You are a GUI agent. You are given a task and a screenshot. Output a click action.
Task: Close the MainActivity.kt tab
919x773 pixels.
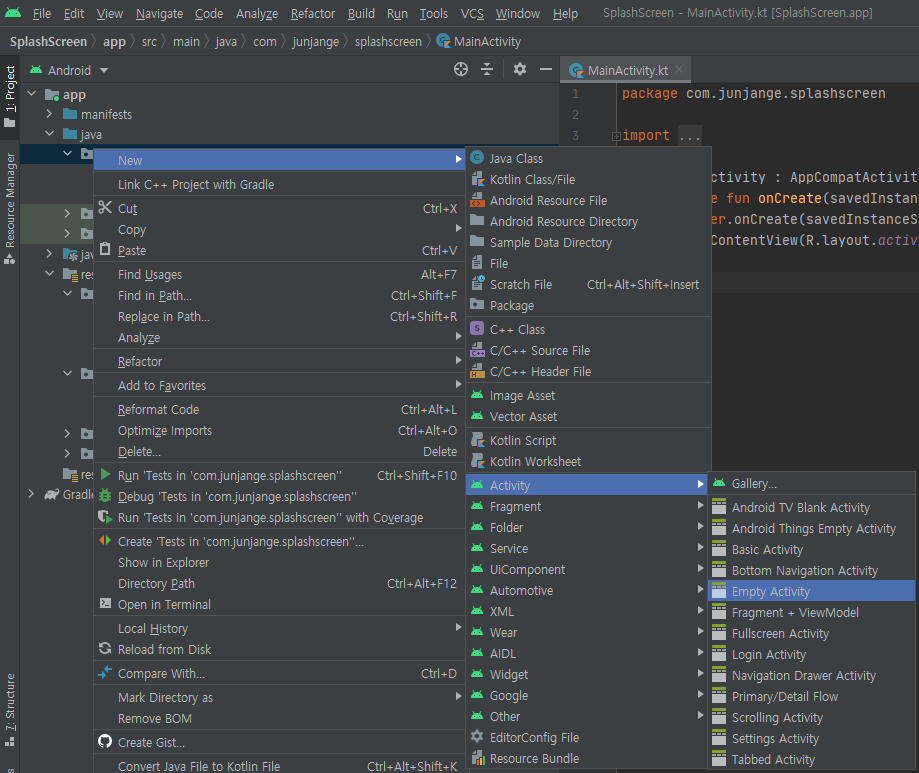(x=679, y=69)
